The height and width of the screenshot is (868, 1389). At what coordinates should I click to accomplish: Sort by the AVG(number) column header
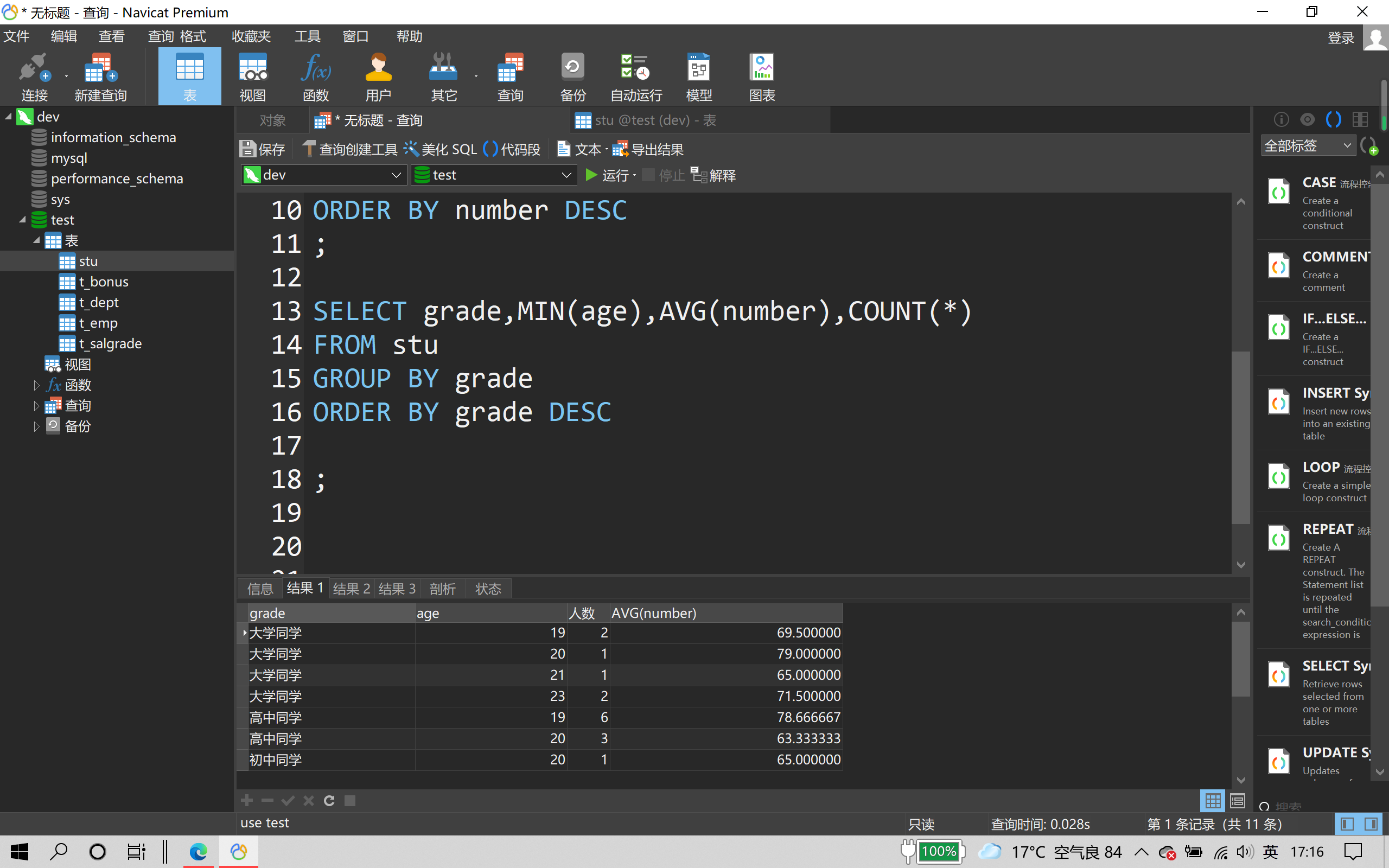pyautogui.click(x=725, y=613)
